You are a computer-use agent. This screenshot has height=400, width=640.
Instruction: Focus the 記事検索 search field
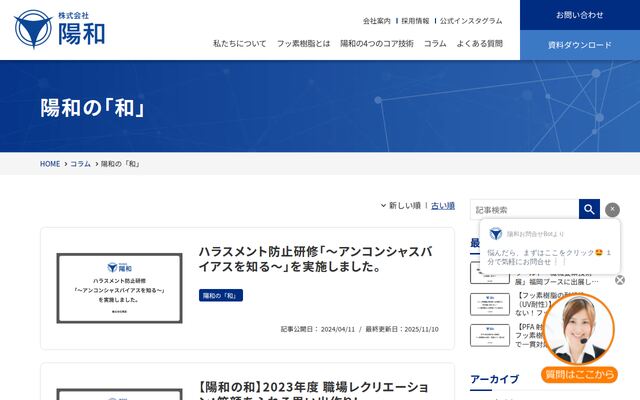point(524,209)
